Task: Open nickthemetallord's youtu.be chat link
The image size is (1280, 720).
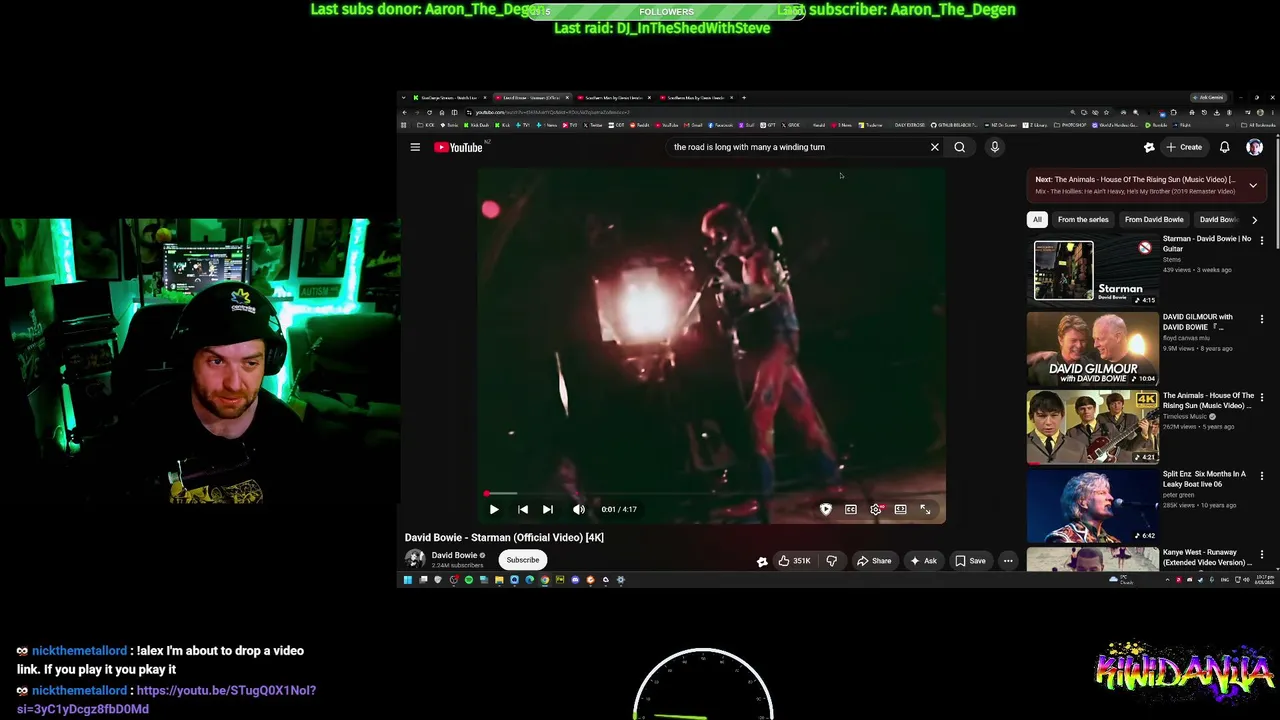Action: (166, 700)
